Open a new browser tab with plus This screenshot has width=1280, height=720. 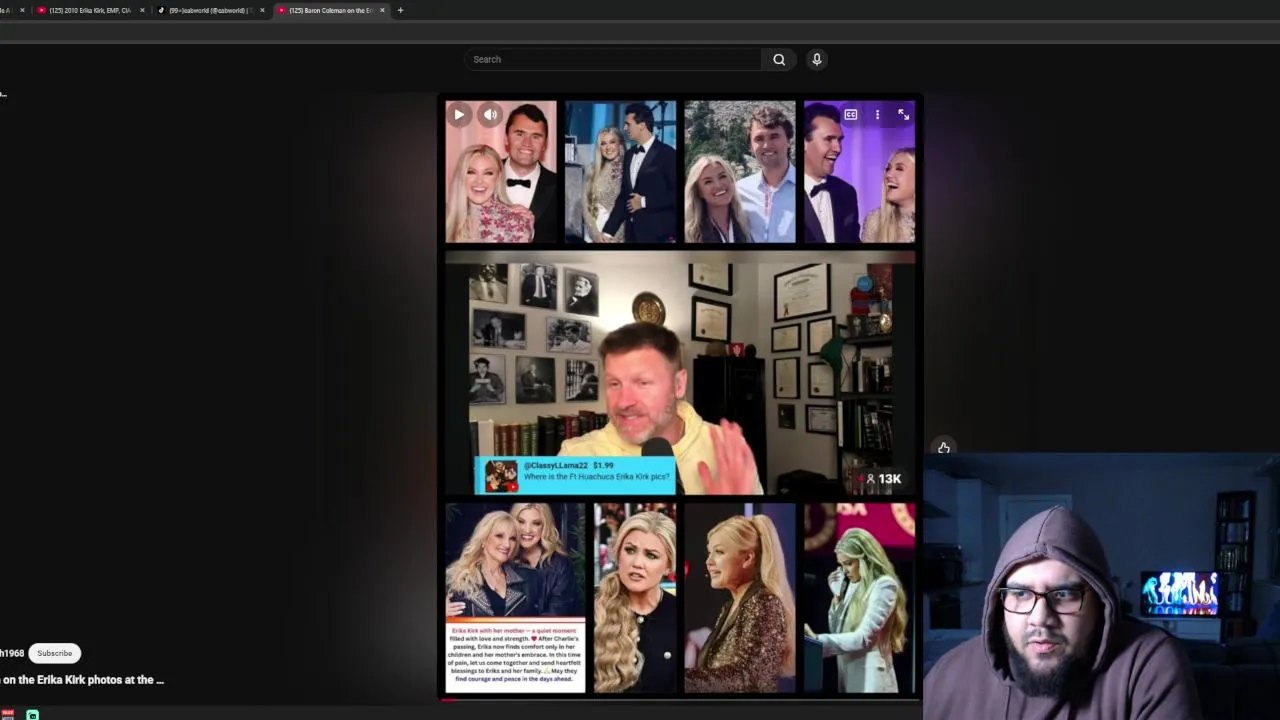(400, 10)
